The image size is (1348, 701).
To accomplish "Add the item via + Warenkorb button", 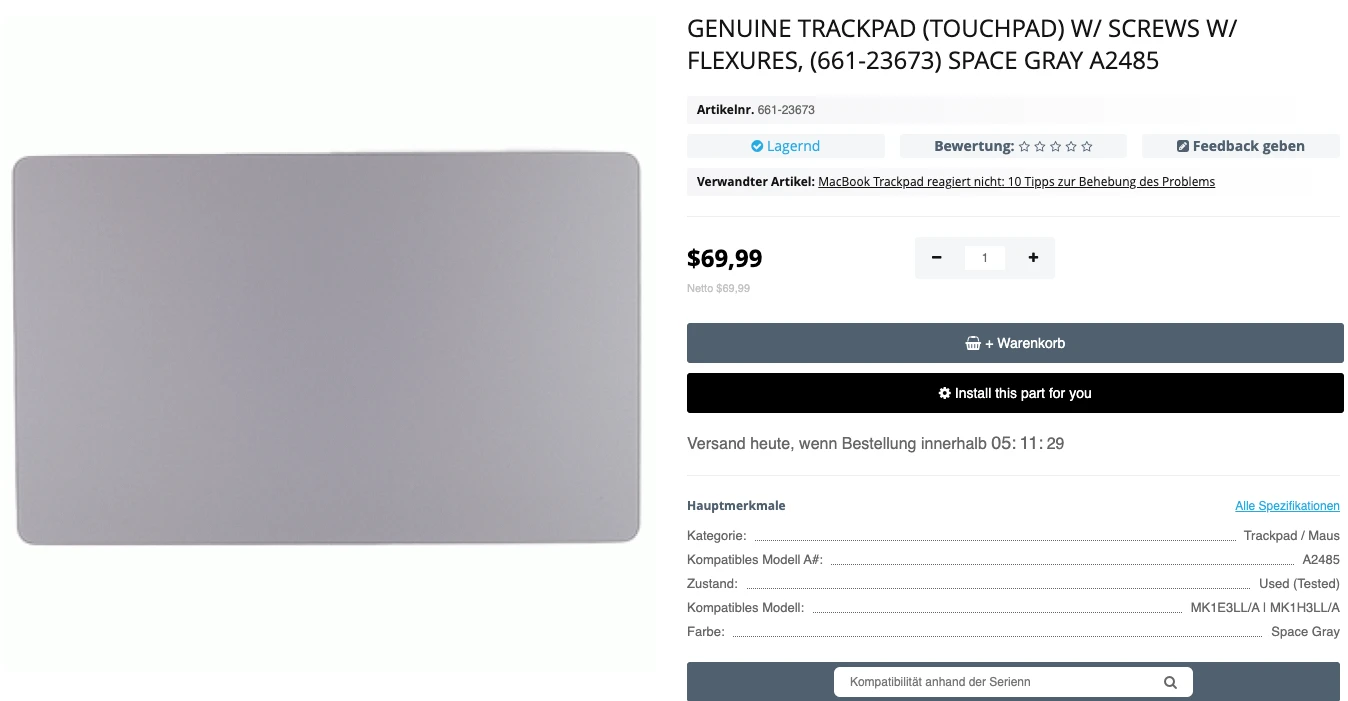I will click(1014, 343).
